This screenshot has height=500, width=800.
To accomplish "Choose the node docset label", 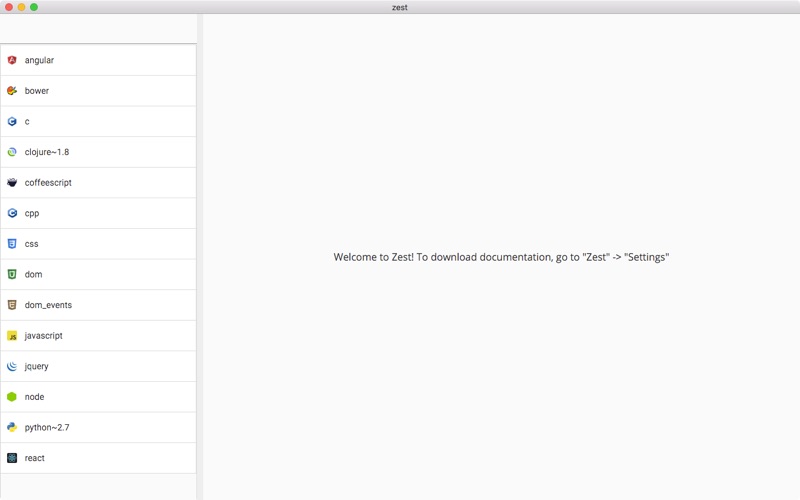I will tap(34, 397).
